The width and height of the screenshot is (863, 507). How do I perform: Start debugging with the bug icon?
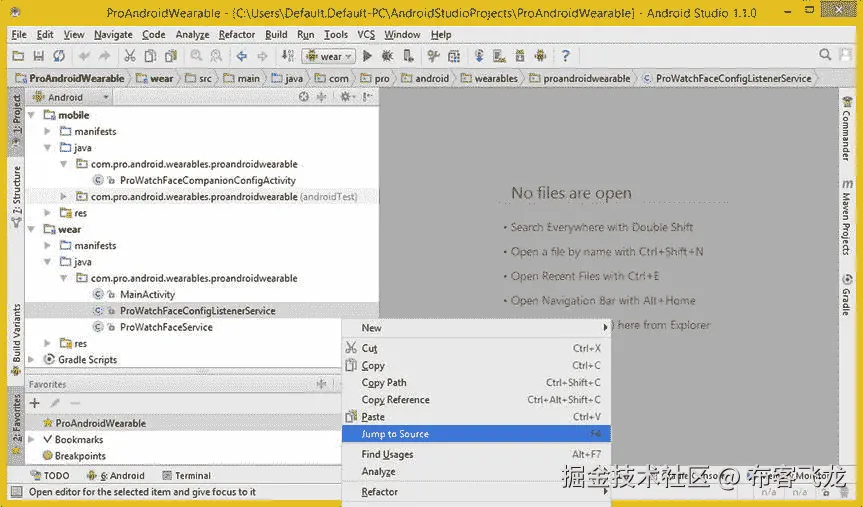click(387, 56)
